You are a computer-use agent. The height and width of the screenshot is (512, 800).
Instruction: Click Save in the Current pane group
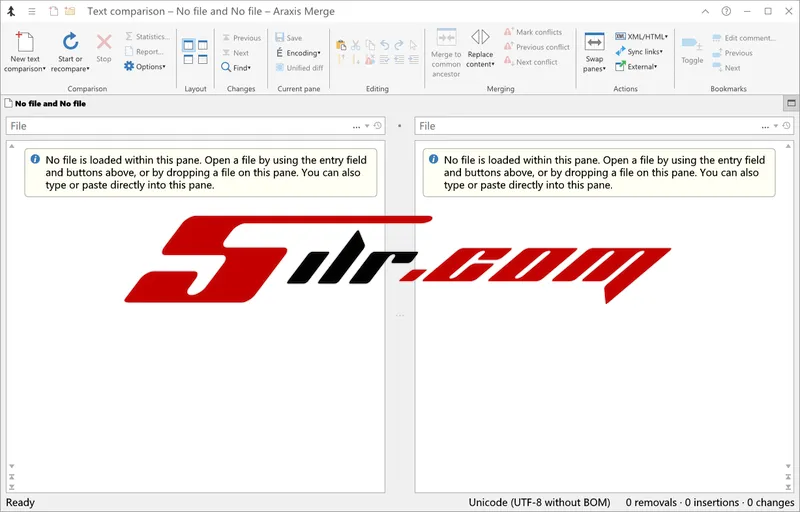[x=289, y=38]
